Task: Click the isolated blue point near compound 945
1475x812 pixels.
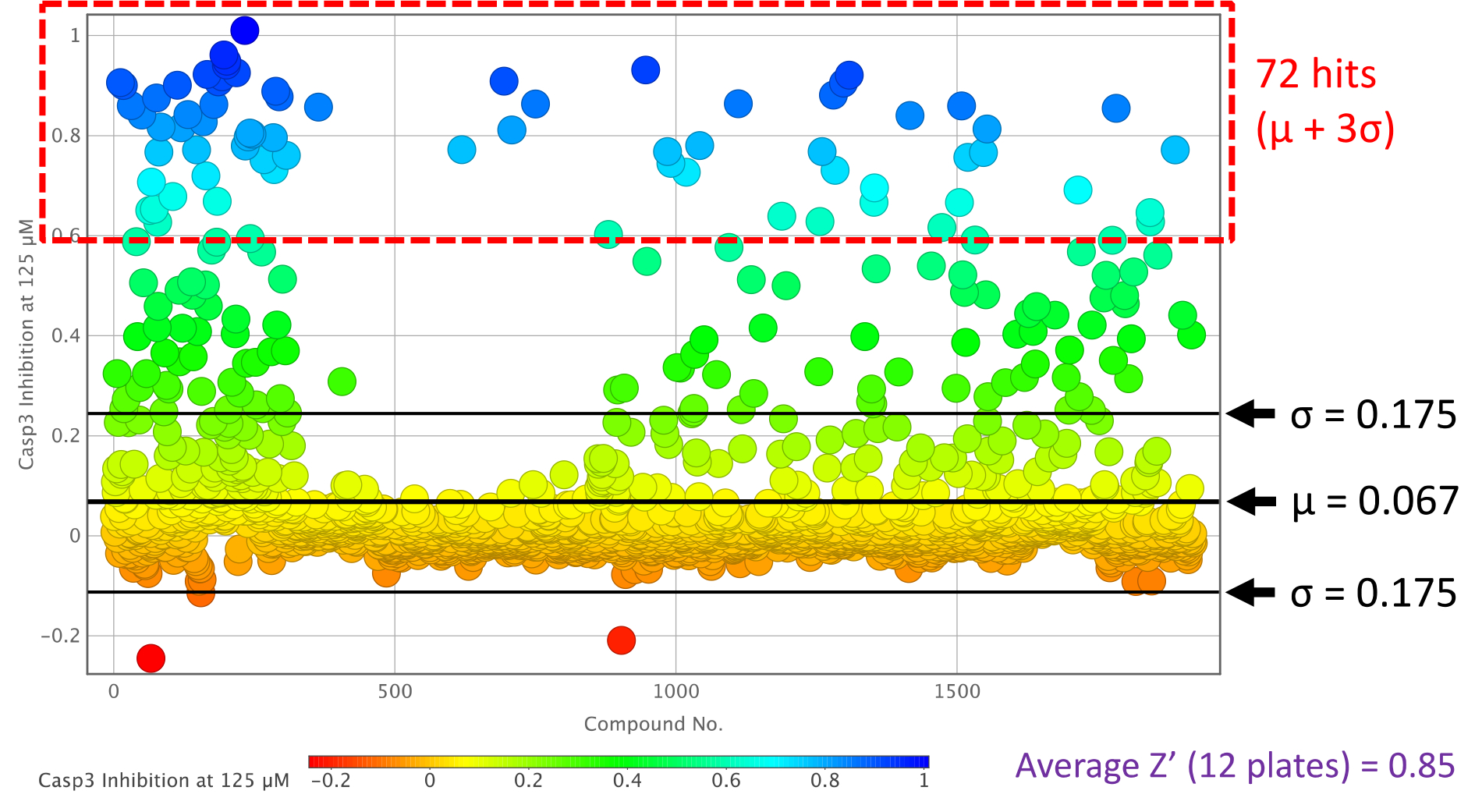Action: (x=645, y=70)
